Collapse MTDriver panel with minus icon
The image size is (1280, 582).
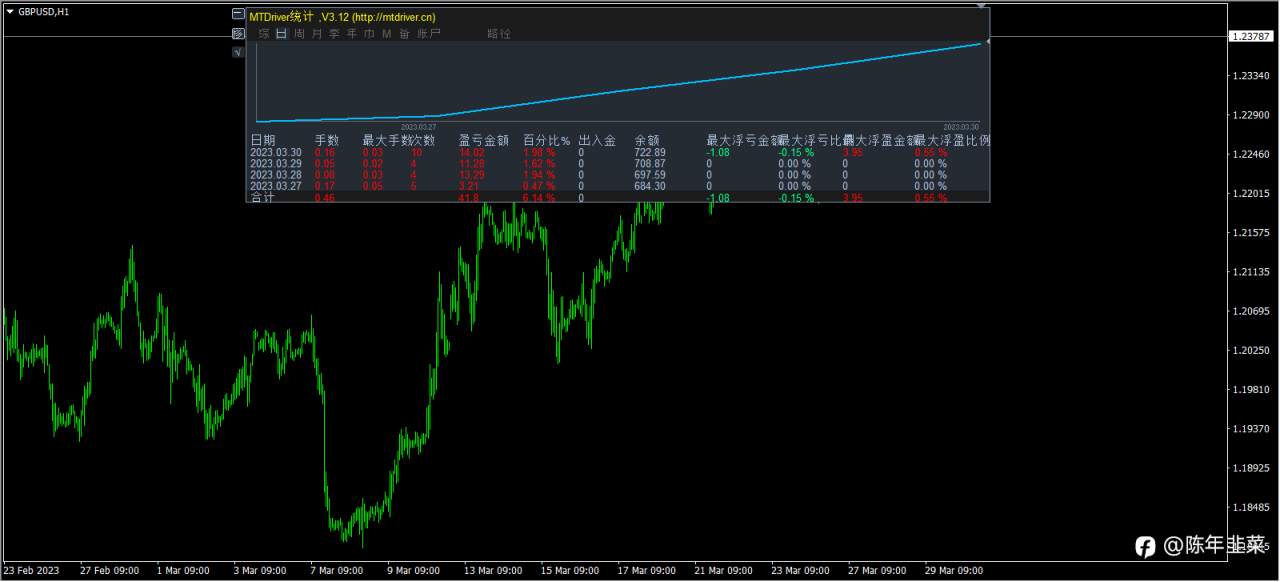tap(238, 15)
